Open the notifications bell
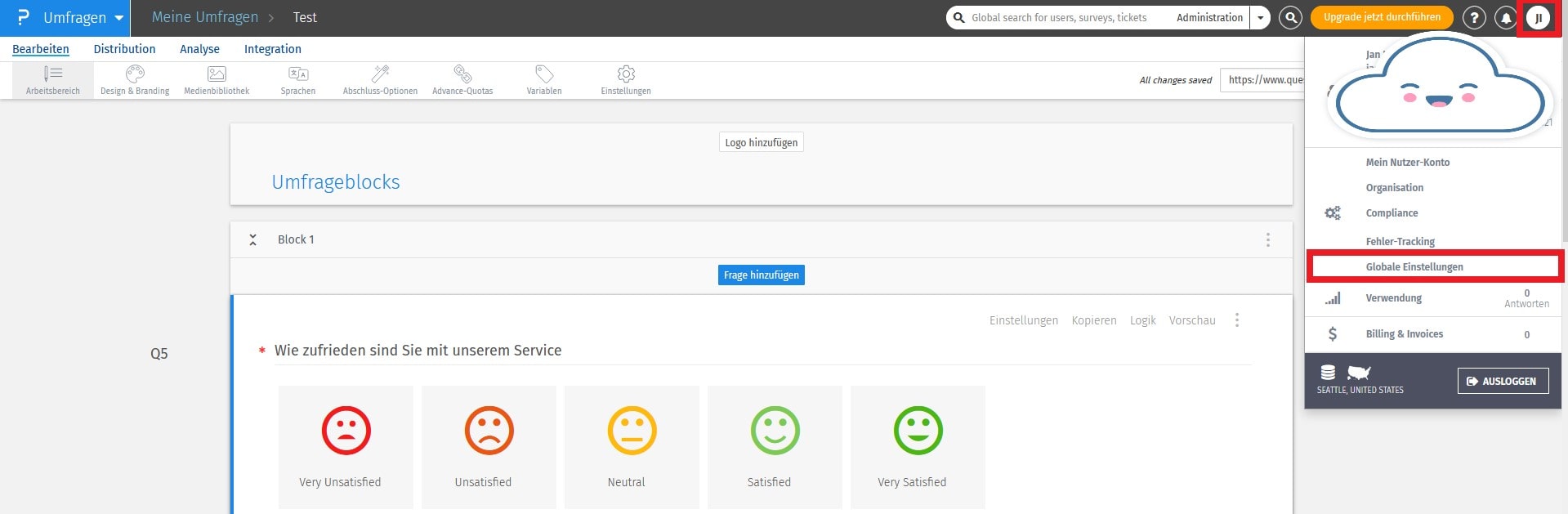The image size is (1568, 514). pyautogui.click(x=1505, y=17)
